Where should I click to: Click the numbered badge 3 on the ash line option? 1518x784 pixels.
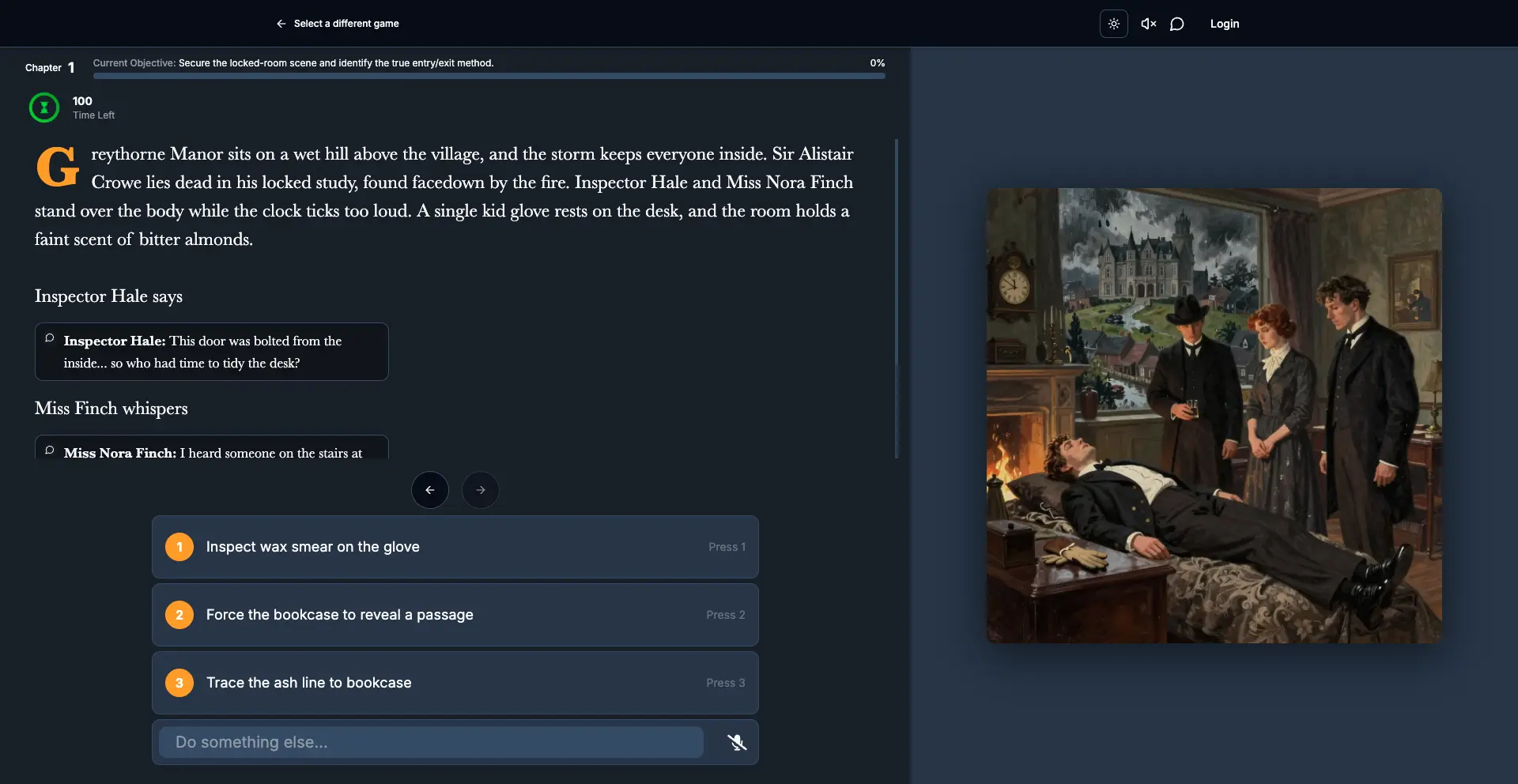[x=179, y=683]
